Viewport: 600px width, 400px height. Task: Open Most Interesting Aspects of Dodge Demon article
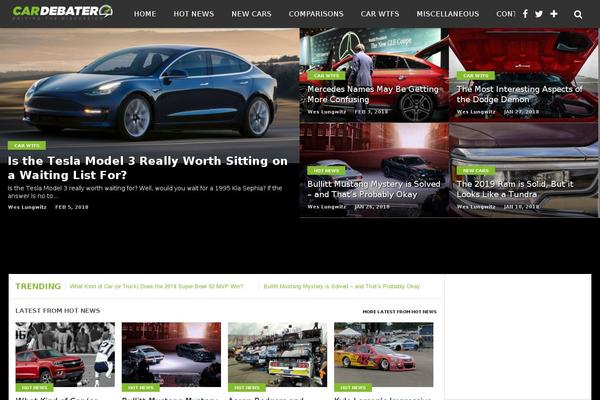[519, 94]
